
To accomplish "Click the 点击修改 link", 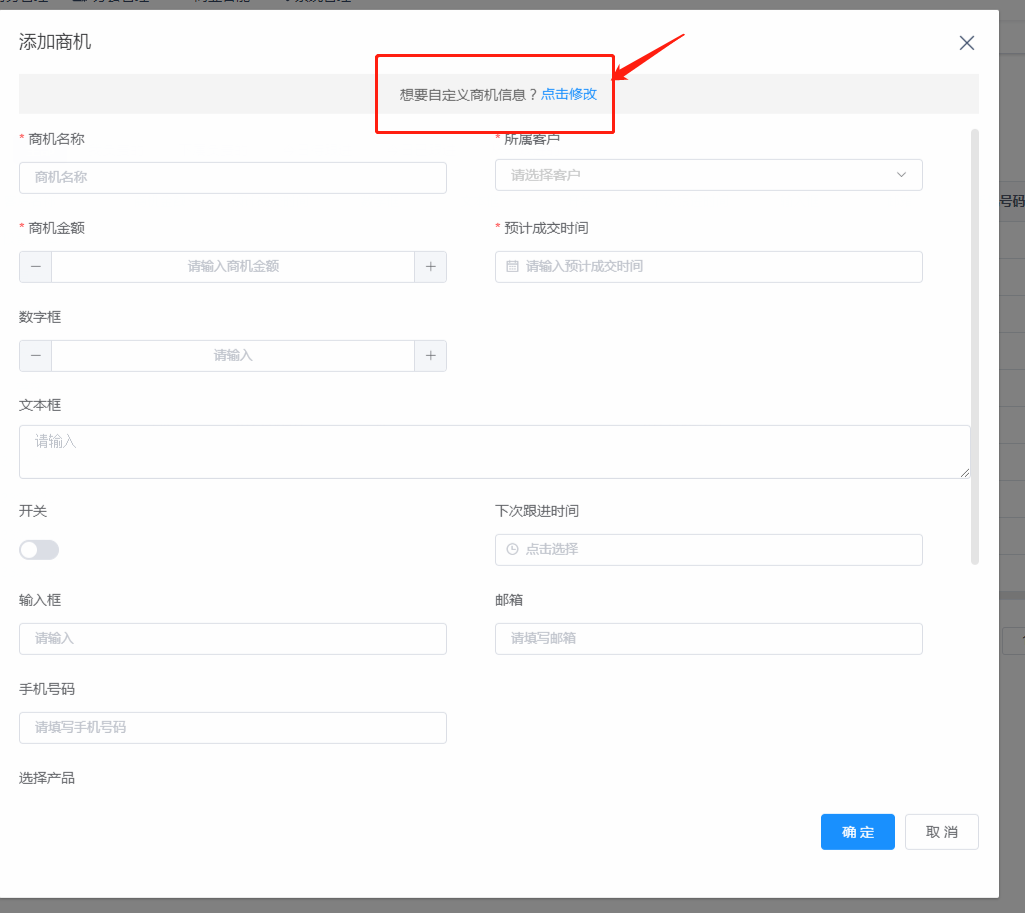I will click(569, 94).
